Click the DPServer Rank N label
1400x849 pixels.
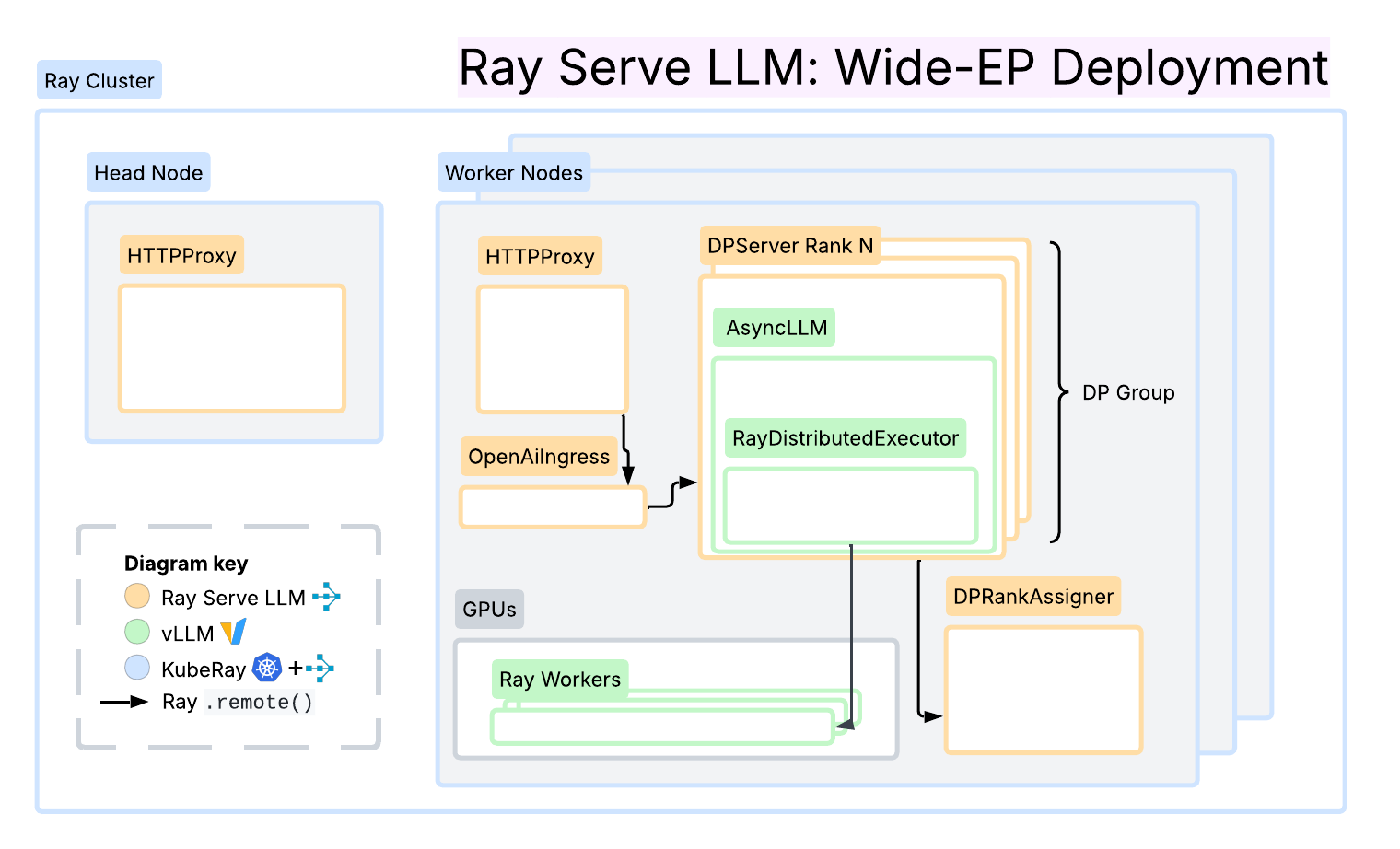tap(790, 246)
